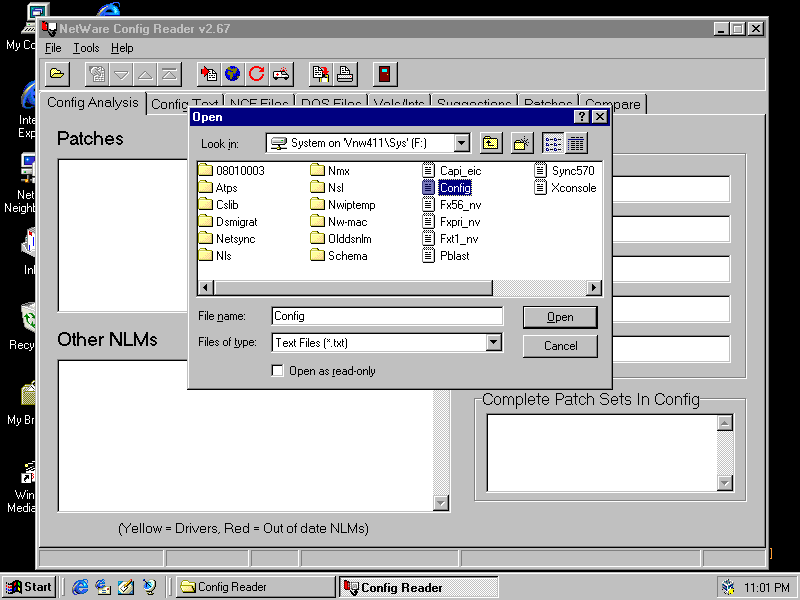Click the Open button in the dialog
Image resolution: width=800 pixels, height=600 pixels.
(x=560, y=317)
